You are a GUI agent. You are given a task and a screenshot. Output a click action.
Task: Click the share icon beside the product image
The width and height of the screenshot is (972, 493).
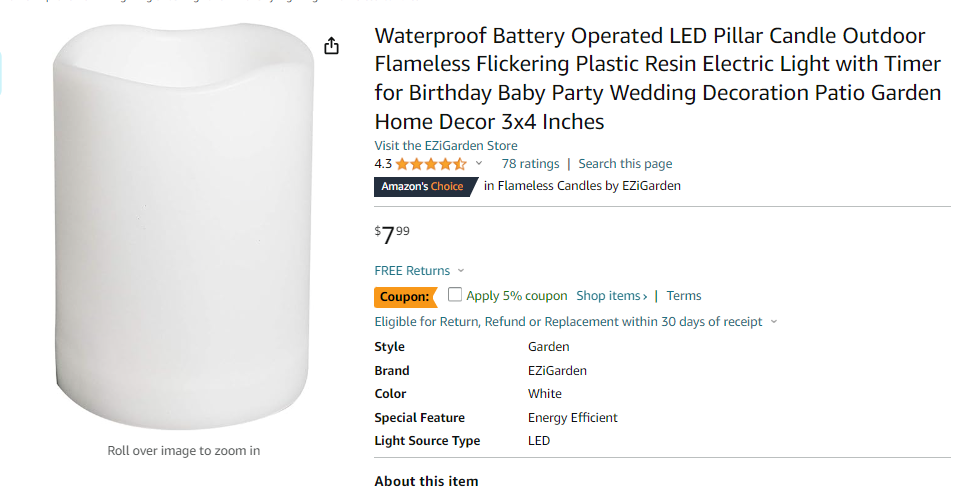pyautogui.click(x=332, y=46)
